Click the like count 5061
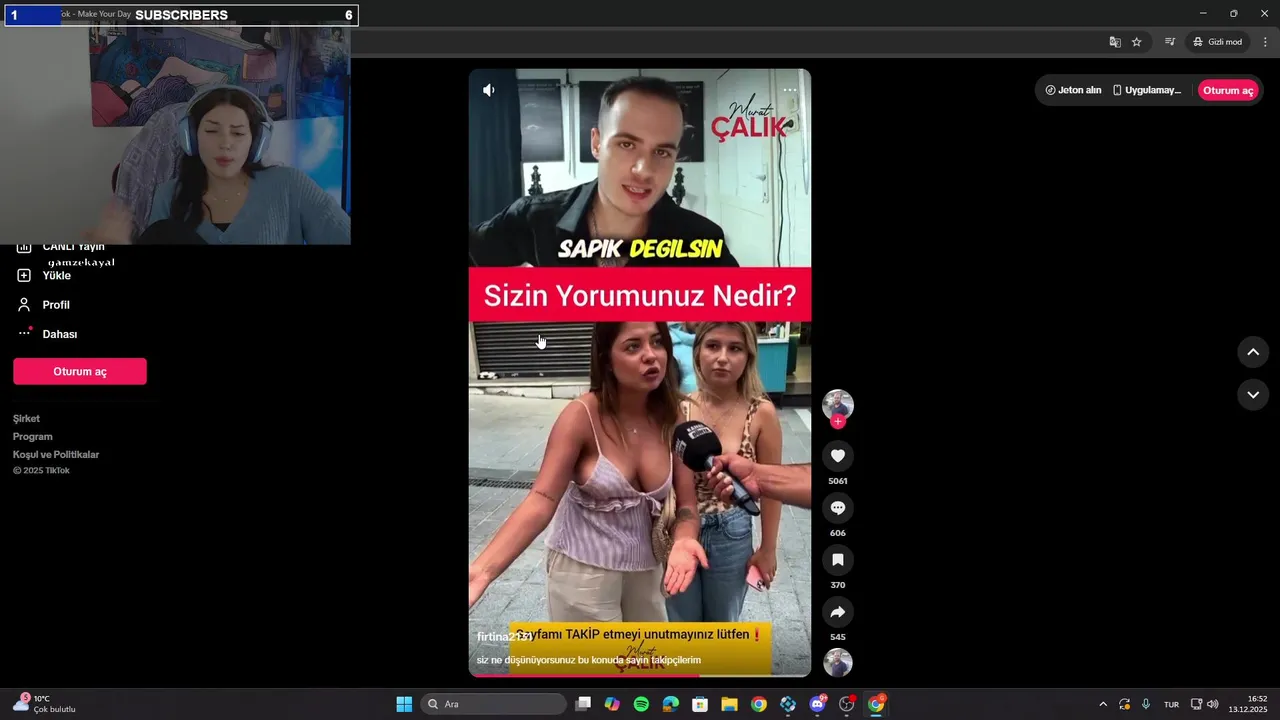 click(838, 481)
